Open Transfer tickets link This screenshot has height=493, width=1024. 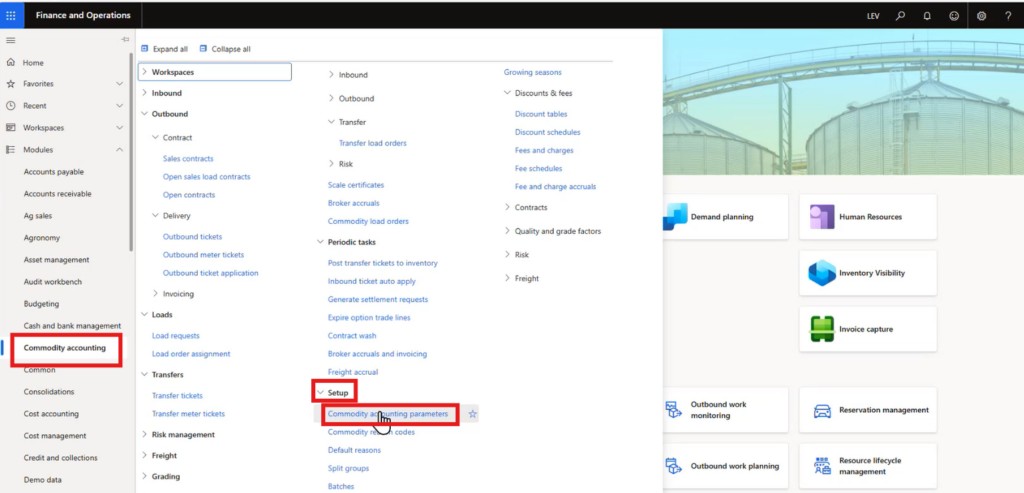pos(177,396)
